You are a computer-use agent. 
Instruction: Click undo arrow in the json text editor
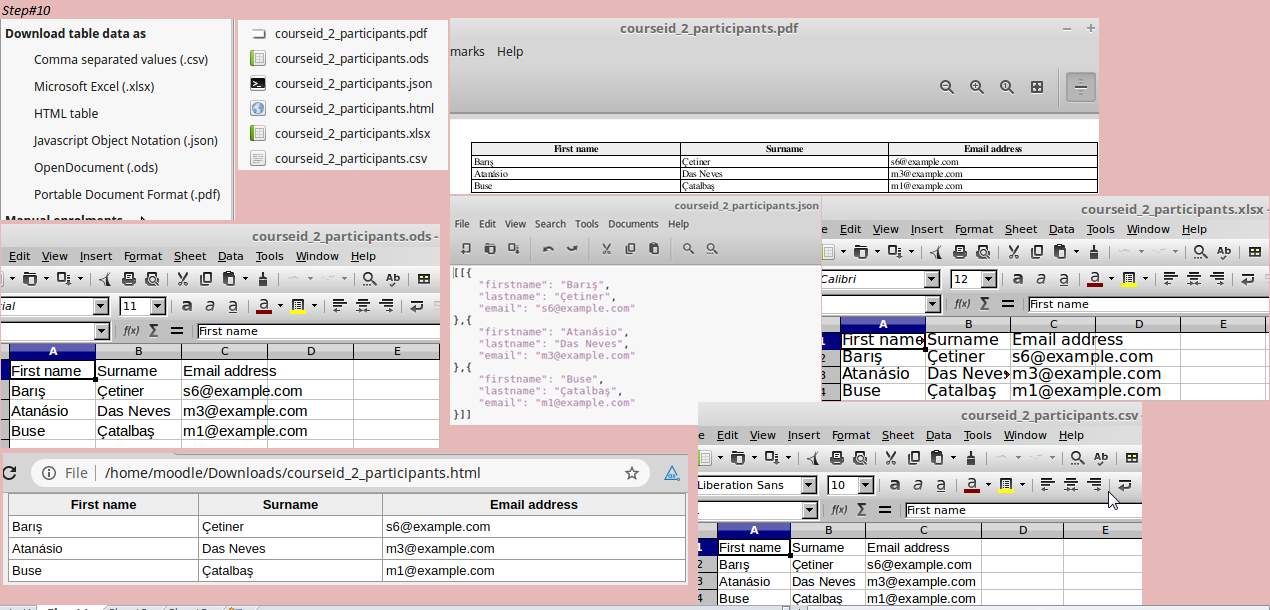(548, 249)
